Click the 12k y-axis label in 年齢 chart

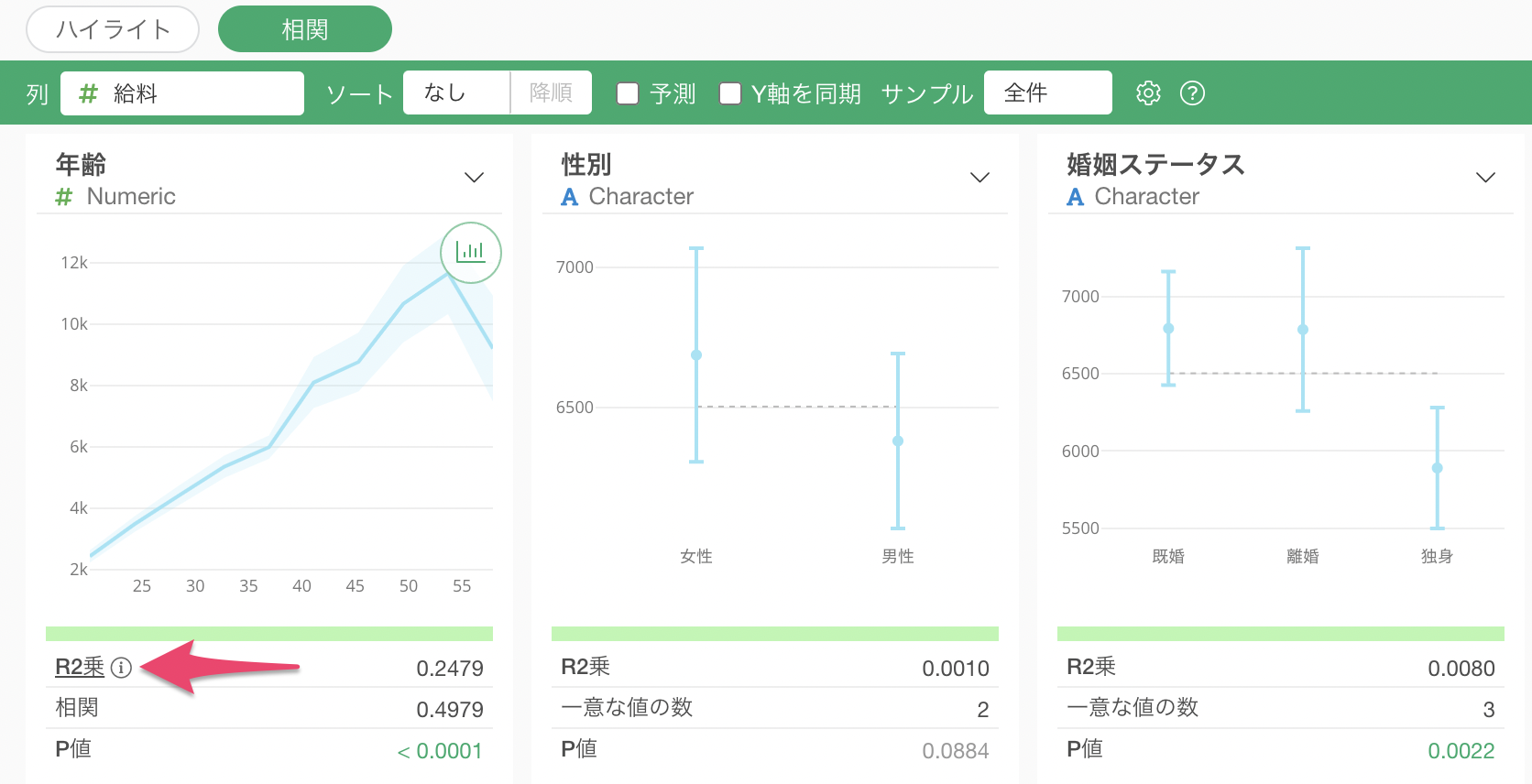[74, 263]
